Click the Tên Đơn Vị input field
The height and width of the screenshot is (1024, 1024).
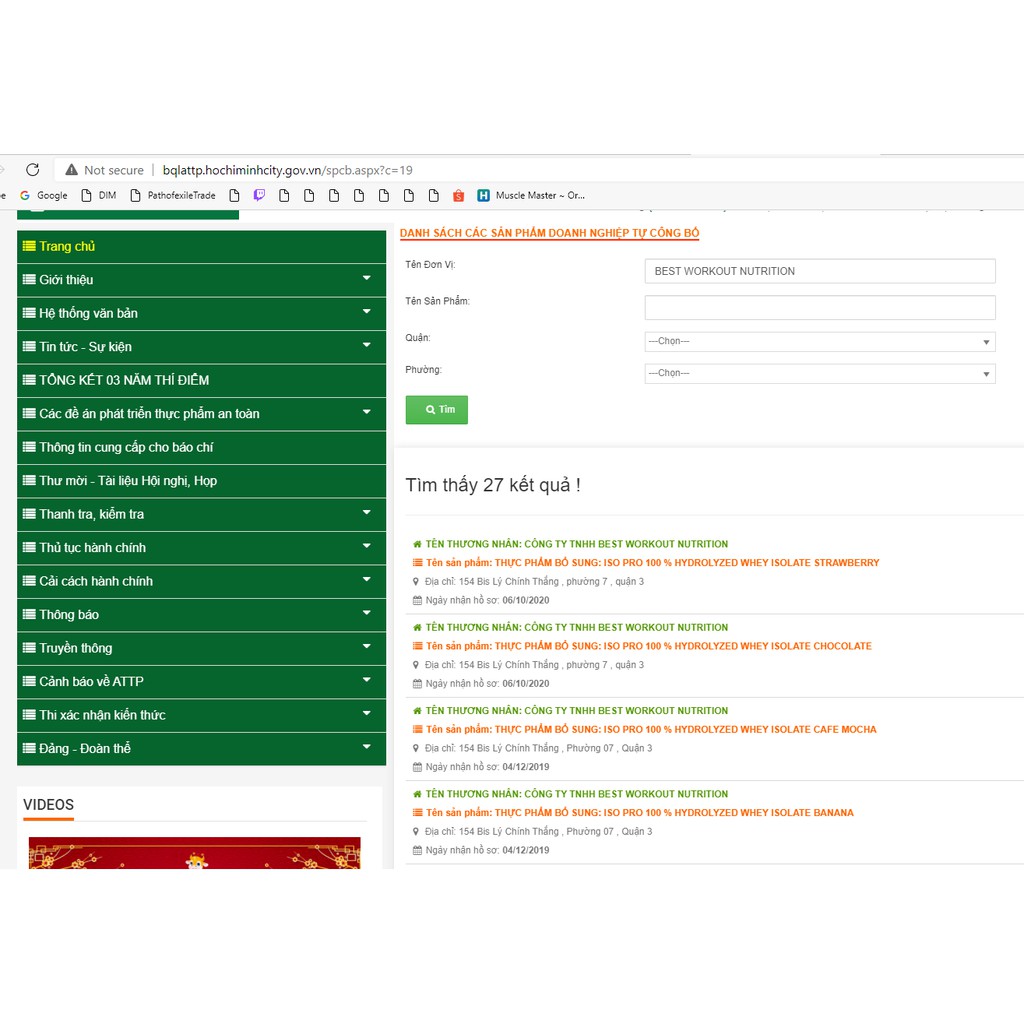tap(820, 271)
